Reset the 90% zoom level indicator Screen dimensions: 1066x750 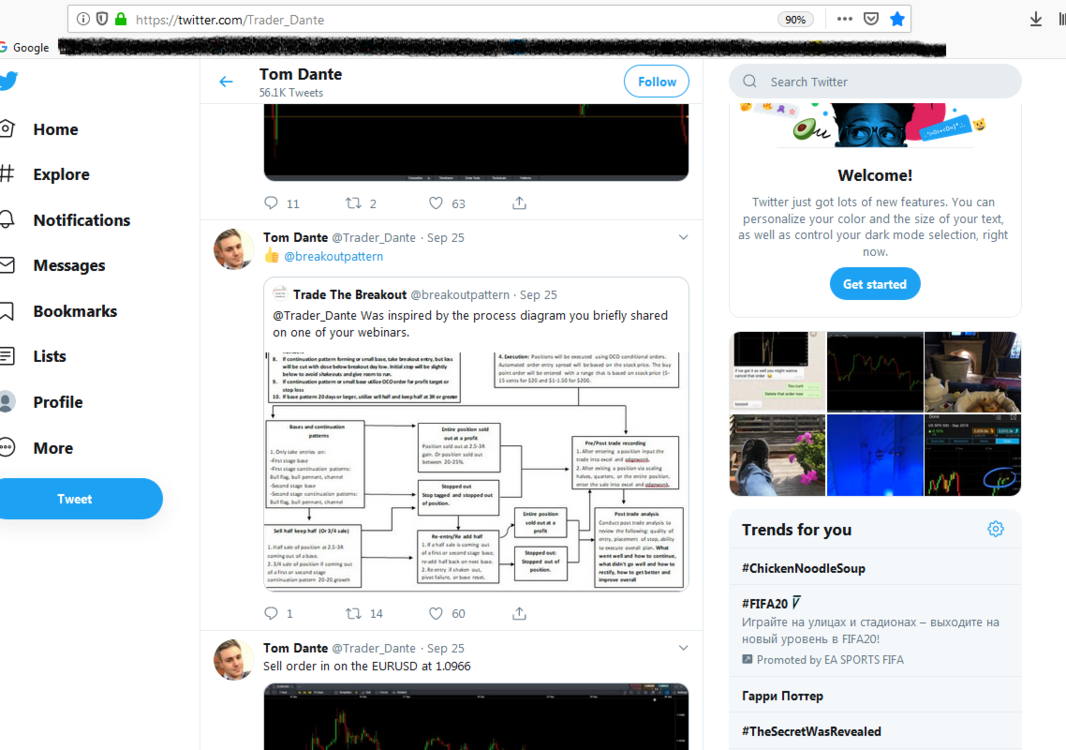pos(795,20)
